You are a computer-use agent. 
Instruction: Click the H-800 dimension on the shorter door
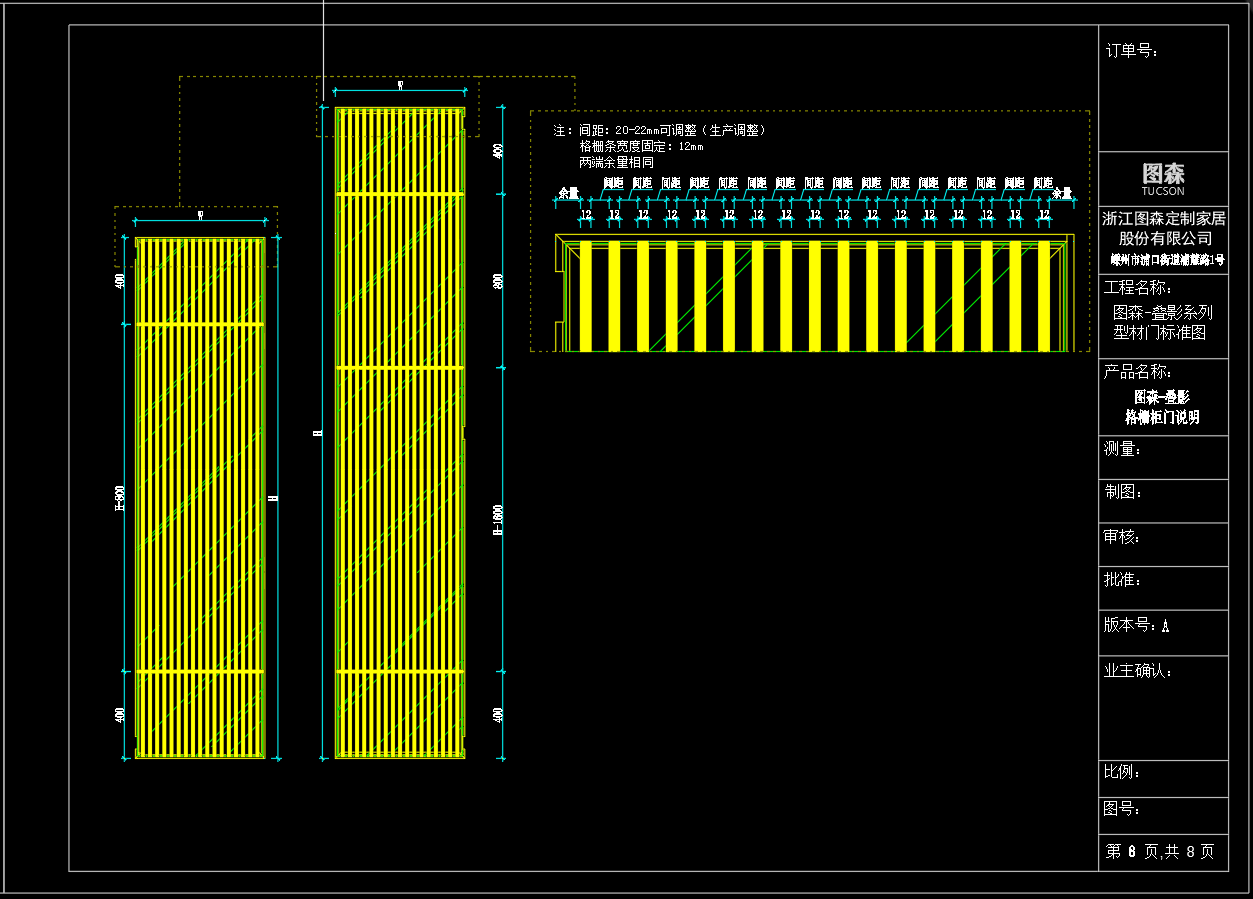(120, 498)
